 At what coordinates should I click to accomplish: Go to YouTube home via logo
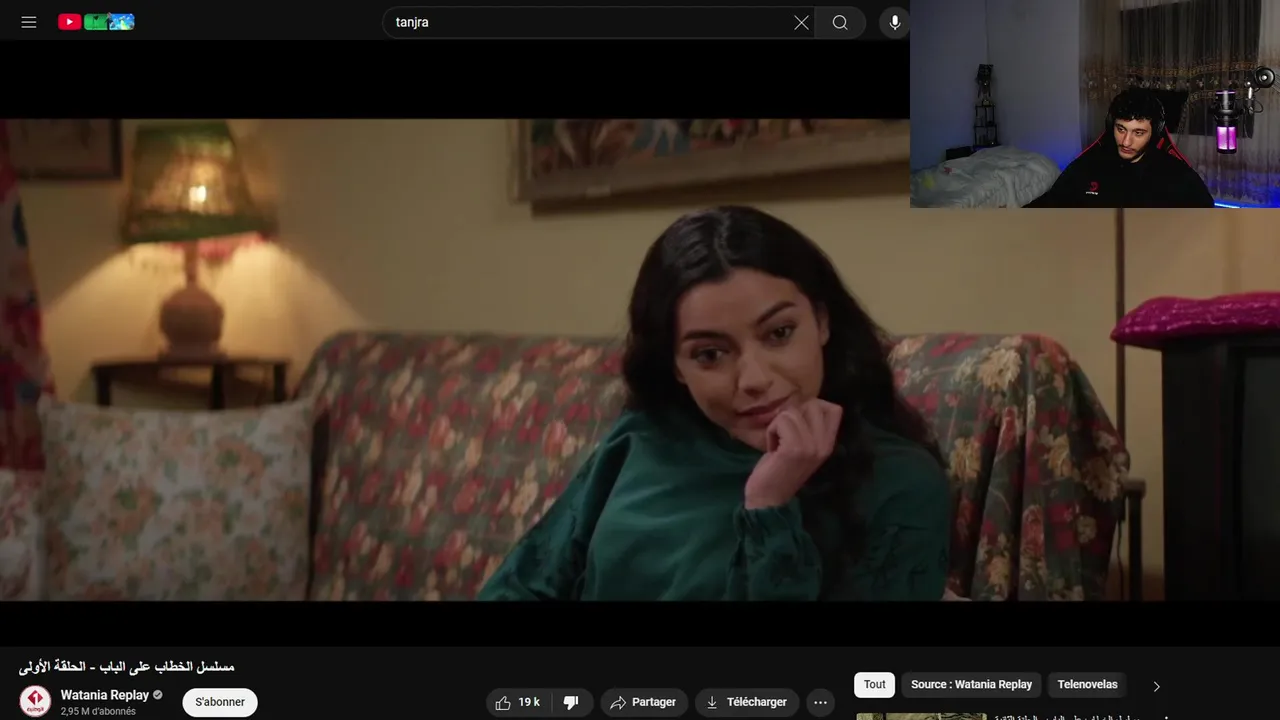point(96,22)
